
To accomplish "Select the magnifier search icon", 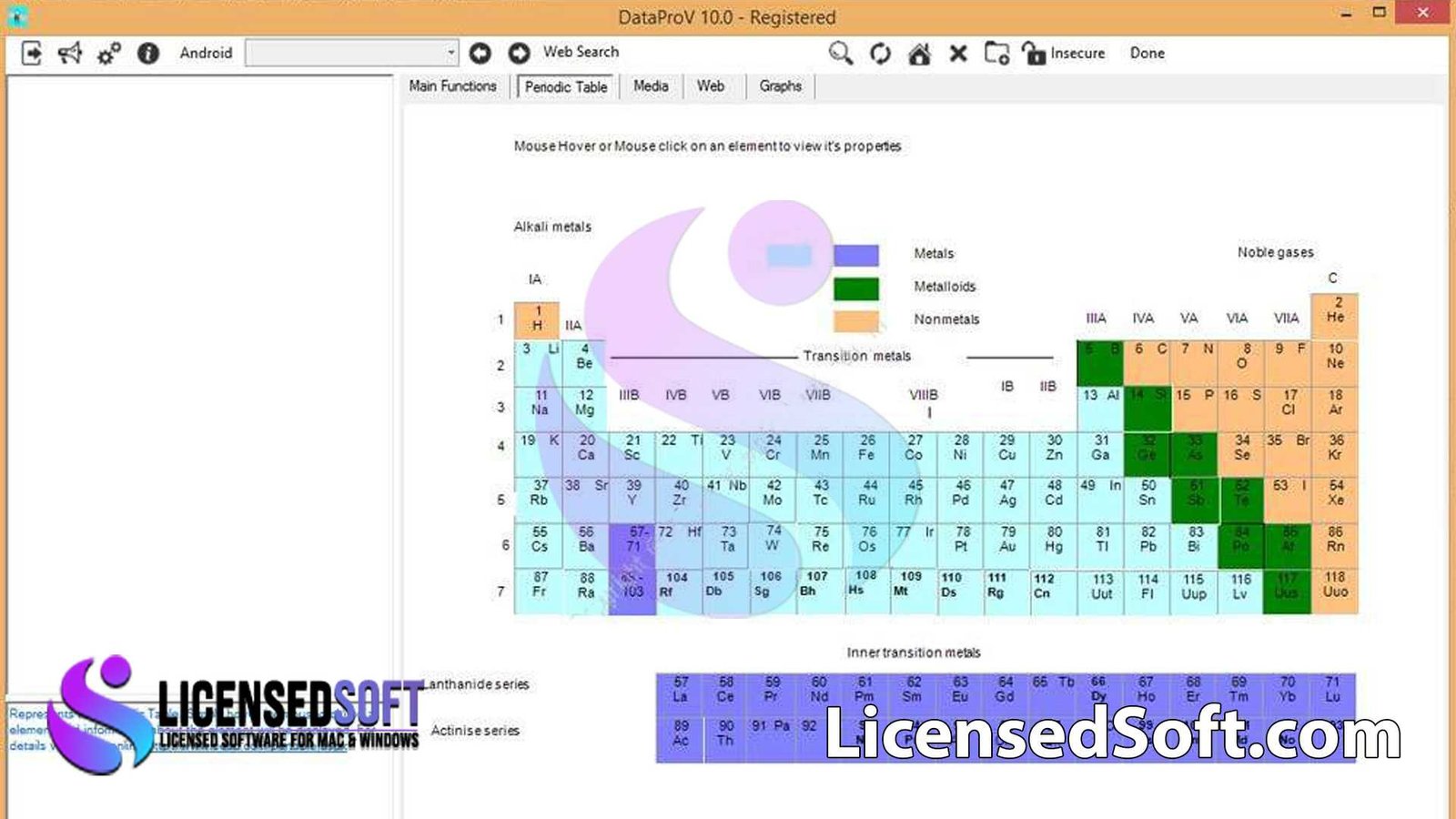I will [x=840, y=54].
